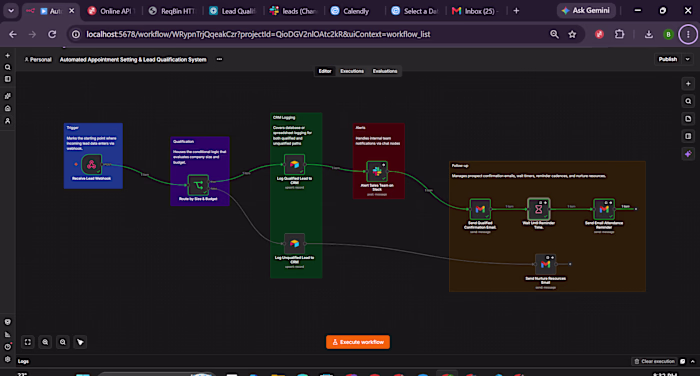700x376 pixels.
Task: Select the Alert Sales Team on Slack node
Action: tap(377, 171)
